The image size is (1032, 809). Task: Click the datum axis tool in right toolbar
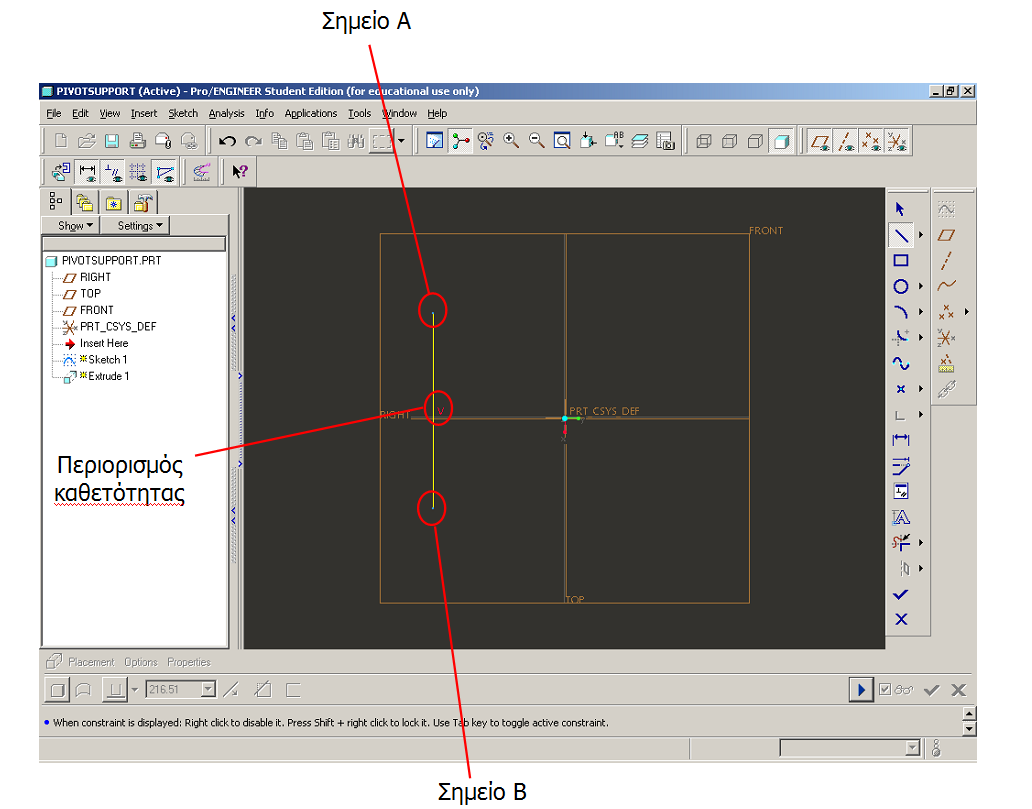tap(946, 261)
